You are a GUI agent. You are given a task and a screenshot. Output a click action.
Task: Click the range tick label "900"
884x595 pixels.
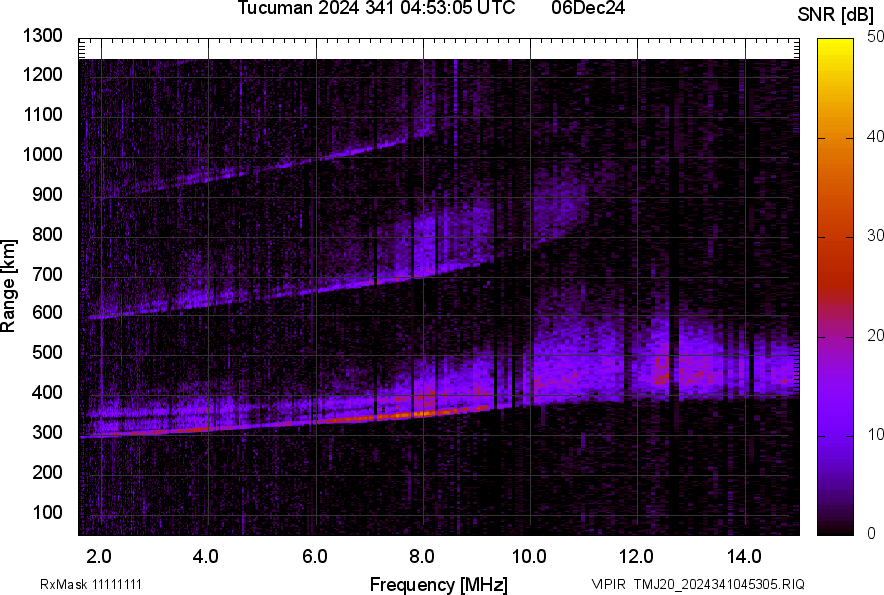click(x=47, y=194)
